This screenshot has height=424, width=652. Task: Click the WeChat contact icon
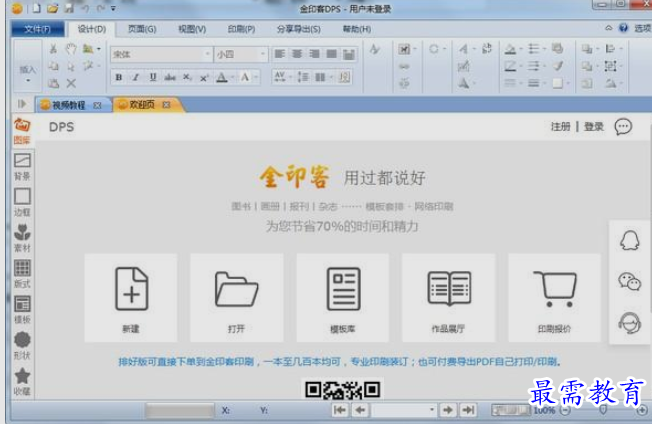tap(630, 281)
